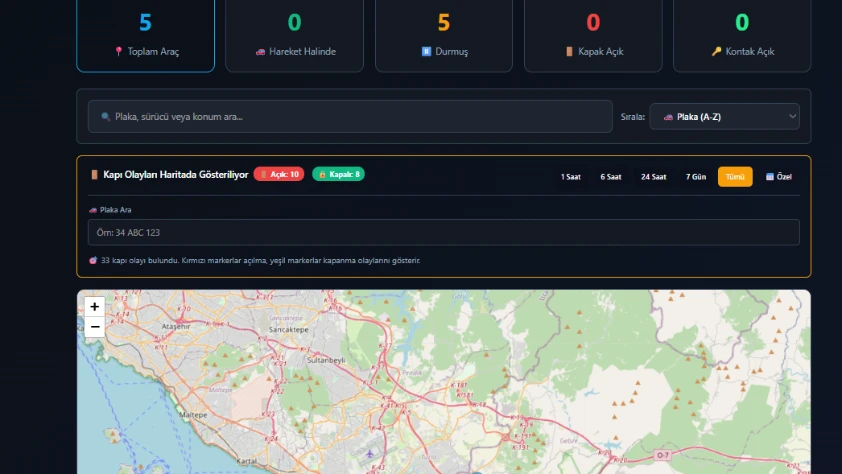Toggle the green Kapalı: 8 badge

click(338, 174)
